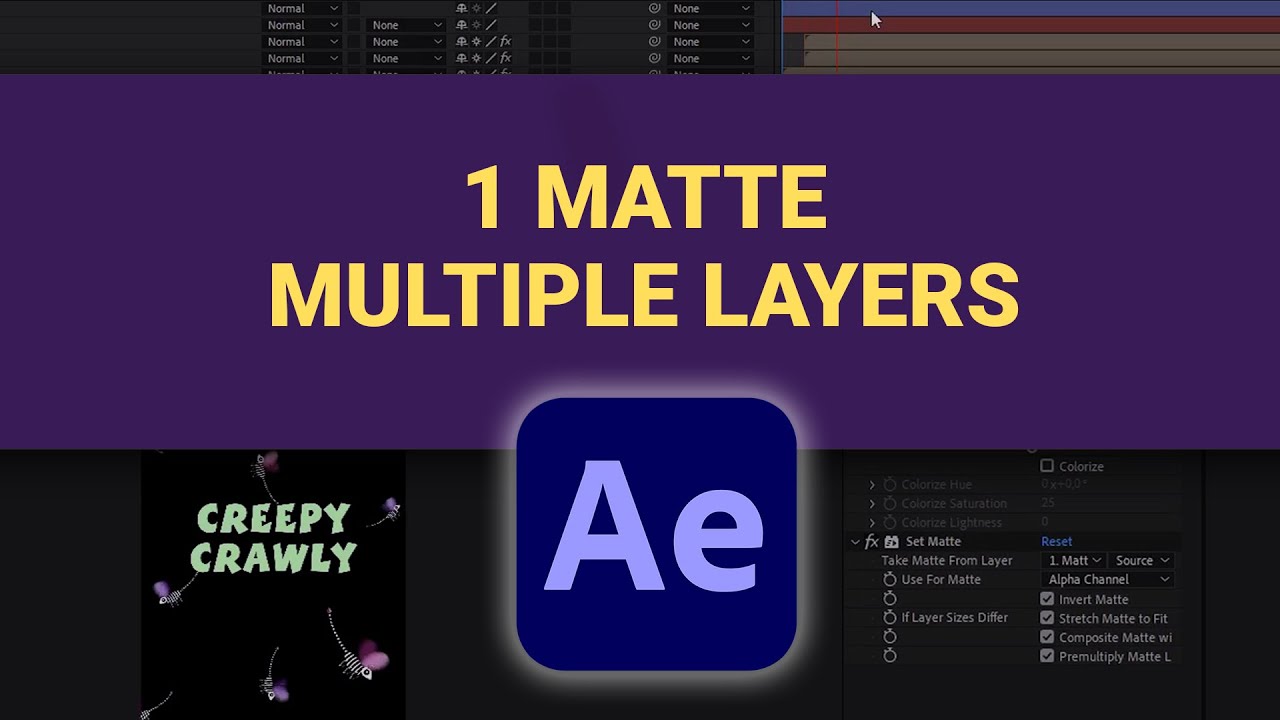This screenshot has width=1280, height=720.
Task: Uncheck the Premultiply Matte Layer checkbox
Action: 1047,656
